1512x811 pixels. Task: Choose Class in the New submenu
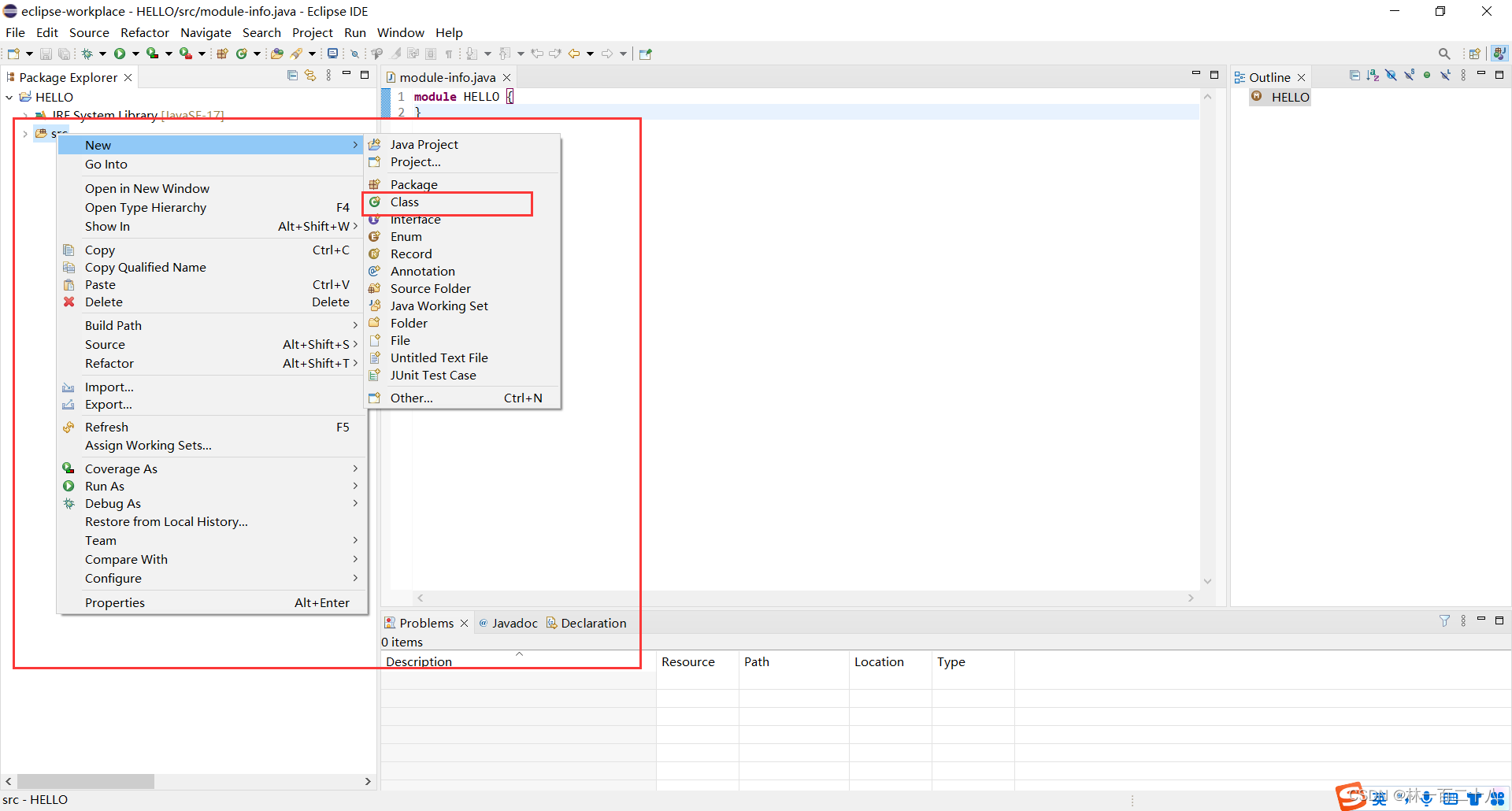click(461, 202)
